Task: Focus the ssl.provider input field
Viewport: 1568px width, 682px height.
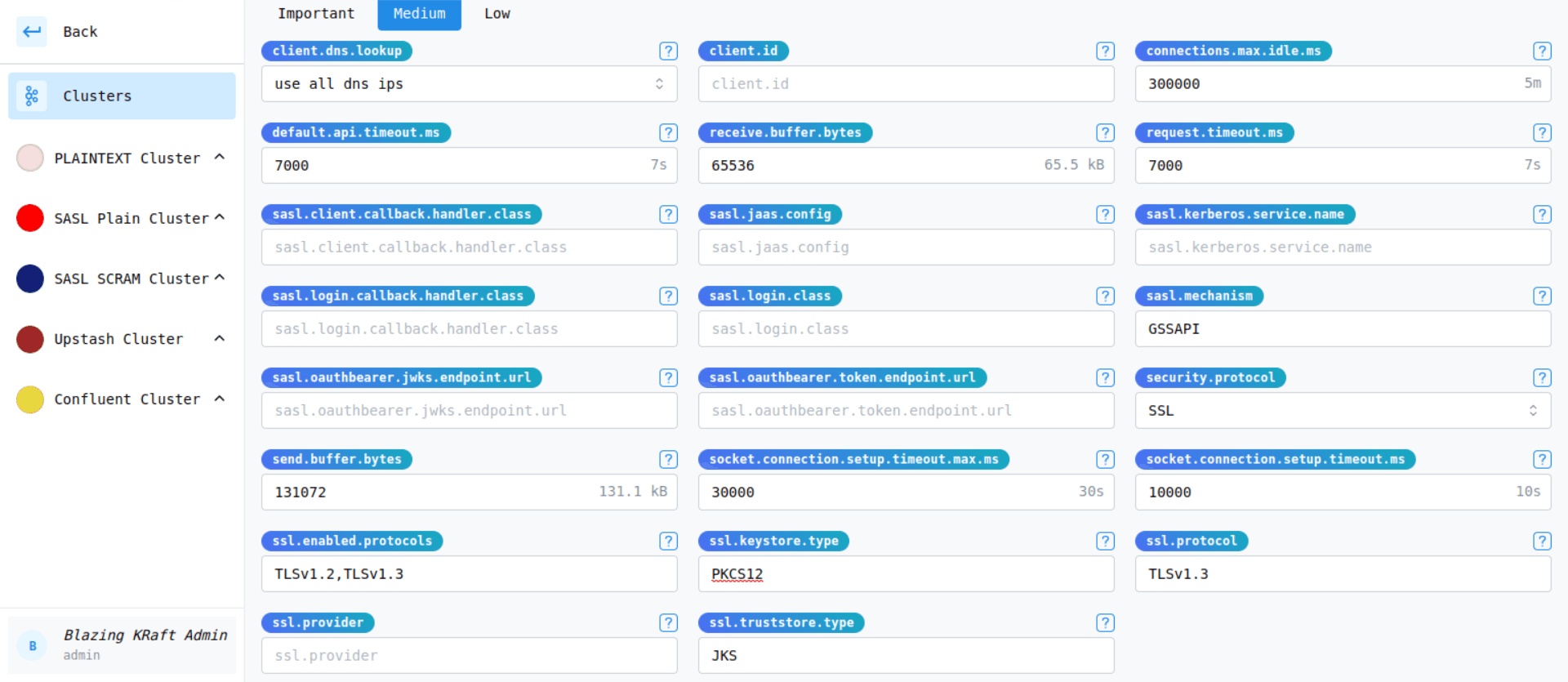Action: 470,655
